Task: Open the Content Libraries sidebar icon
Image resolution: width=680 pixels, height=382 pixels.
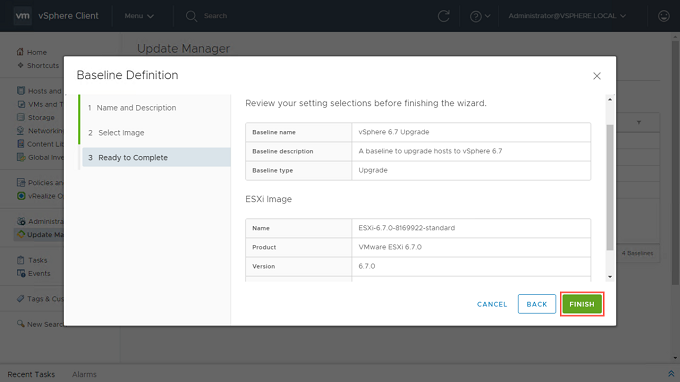Action: click(21, 144)
